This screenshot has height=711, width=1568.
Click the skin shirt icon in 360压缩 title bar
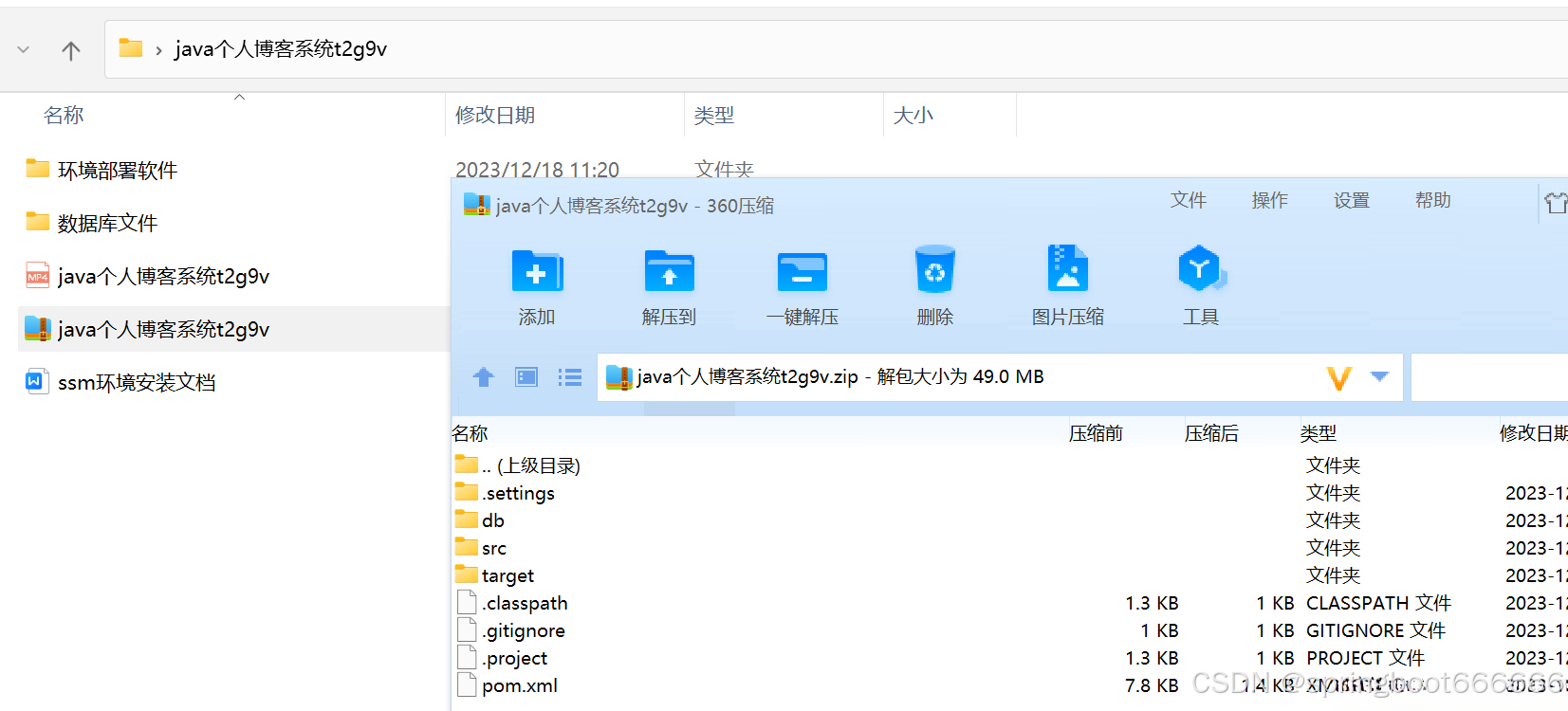click(1556, 202)
